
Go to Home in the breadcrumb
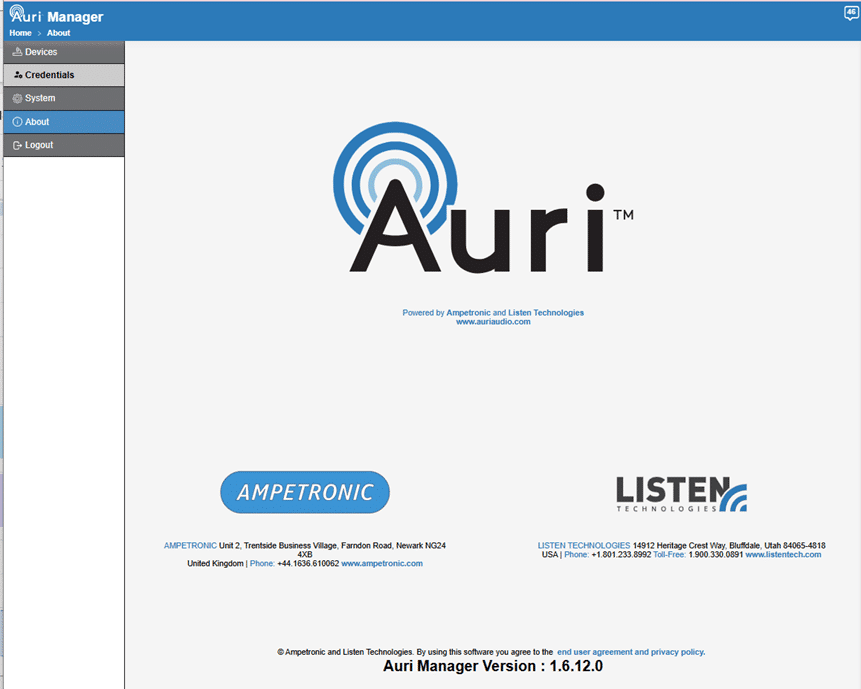(x=20, y=33)
